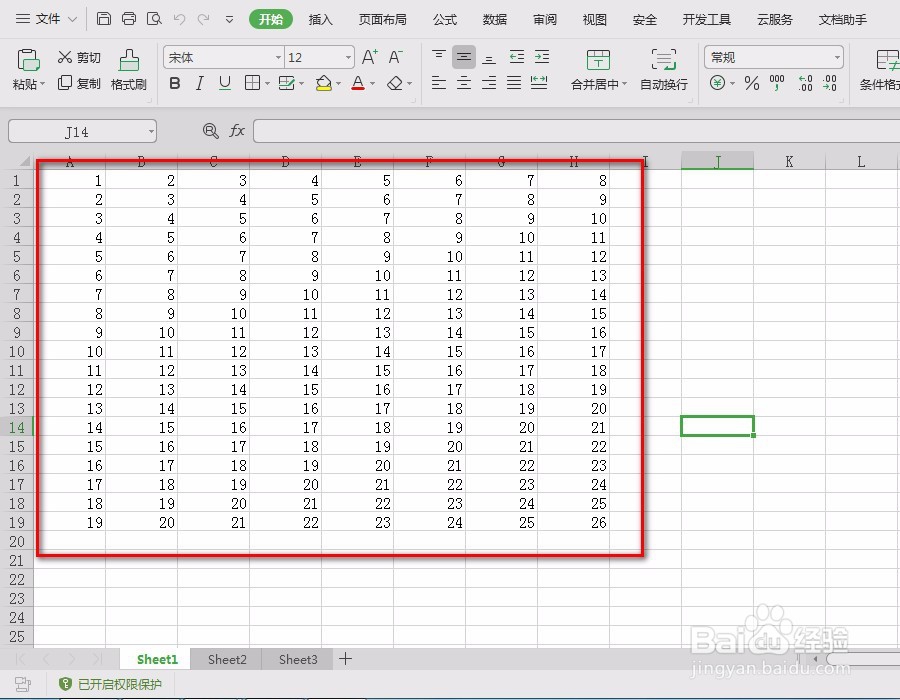This screenshot has width=900, height=700.
Task: Click Merge and Center (合并居中) button
Action: coord(598,69)
